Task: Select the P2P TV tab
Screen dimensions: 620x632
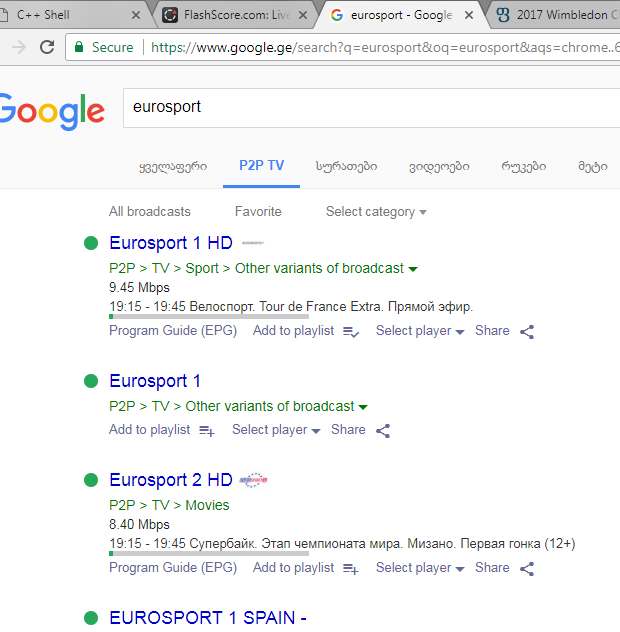Action: pyautogui.click(x=261, y=166)
